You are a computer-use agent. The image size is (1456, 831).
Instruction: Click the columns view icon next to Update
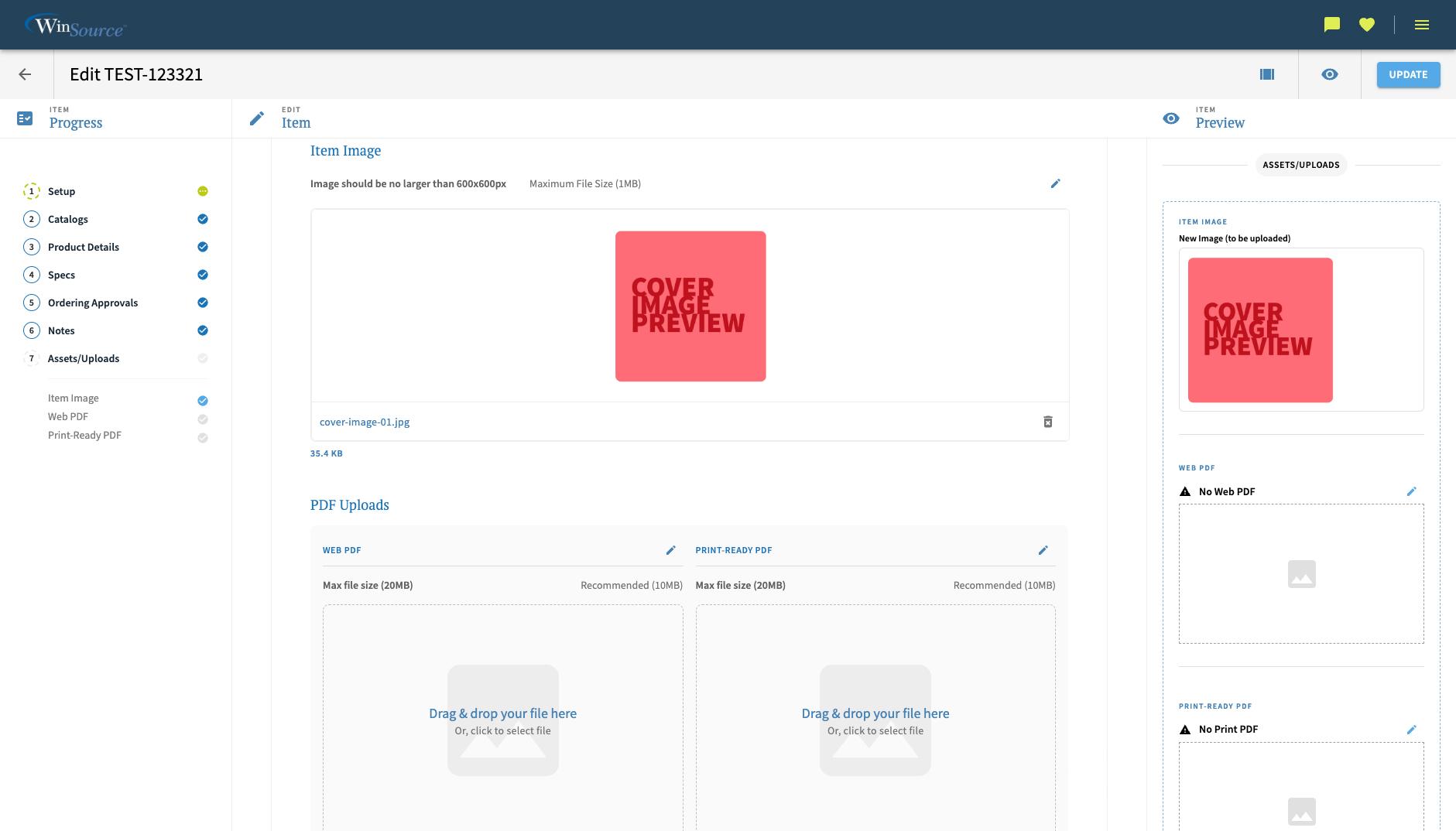[1267, 74]
